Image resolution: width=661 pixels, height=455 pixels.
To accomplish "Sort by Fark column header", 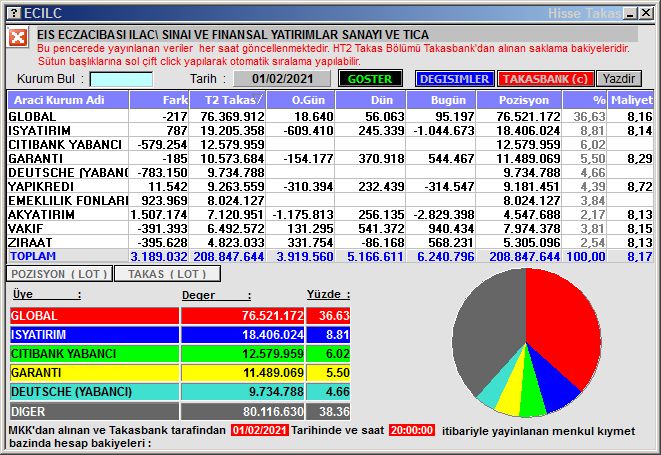I will tap(159, 100).
